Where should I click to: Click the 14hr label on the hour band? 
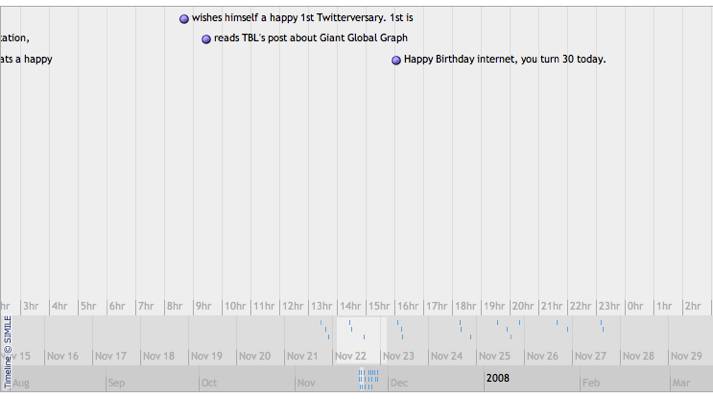pos(350,306)
